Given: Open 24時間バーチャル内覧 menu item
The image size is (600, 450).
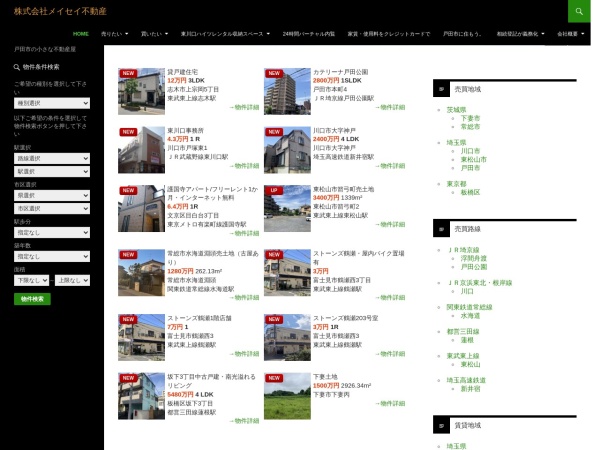Looking at the screenshot, I should (308, 34).
